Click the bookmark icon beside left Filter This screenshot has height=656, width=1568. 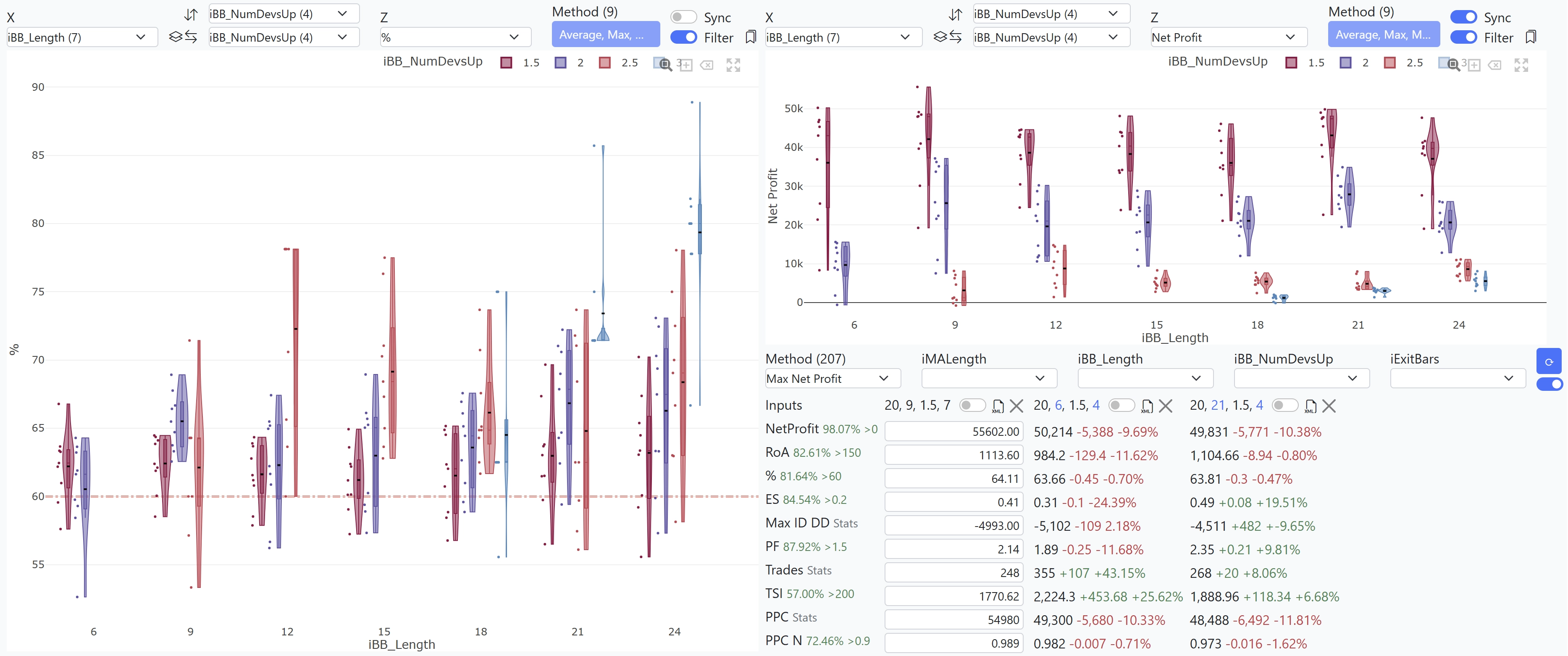751,37
